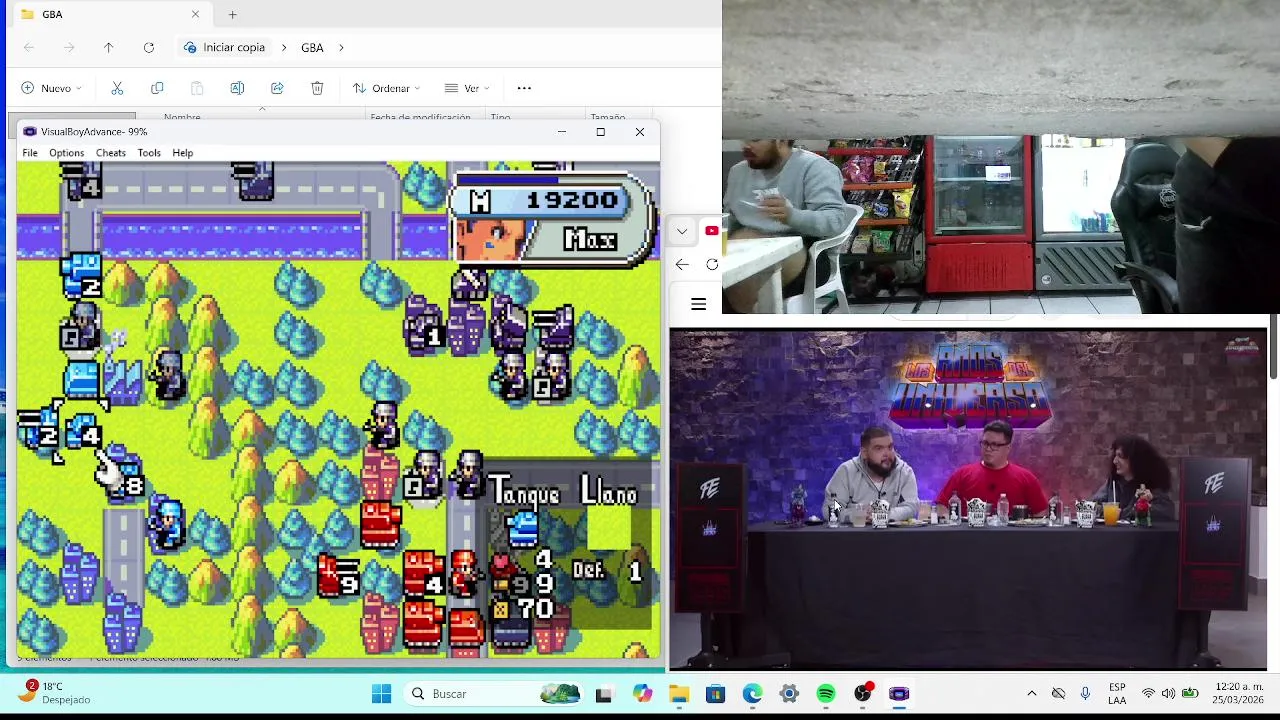This screenshot has width=1280, height=720.
Task: Select the GBA tab in File Explorer
Action: pyautogui.click(x=108, y=14)
